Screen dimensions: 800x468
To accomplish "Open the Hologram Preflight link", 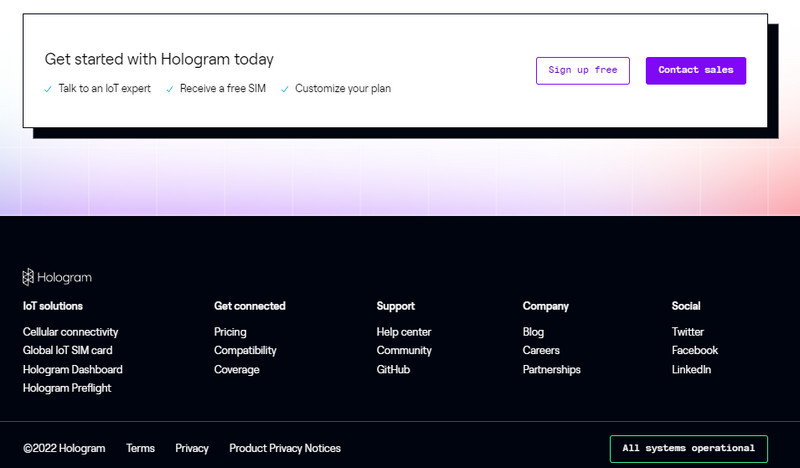I will coord(67,388).
